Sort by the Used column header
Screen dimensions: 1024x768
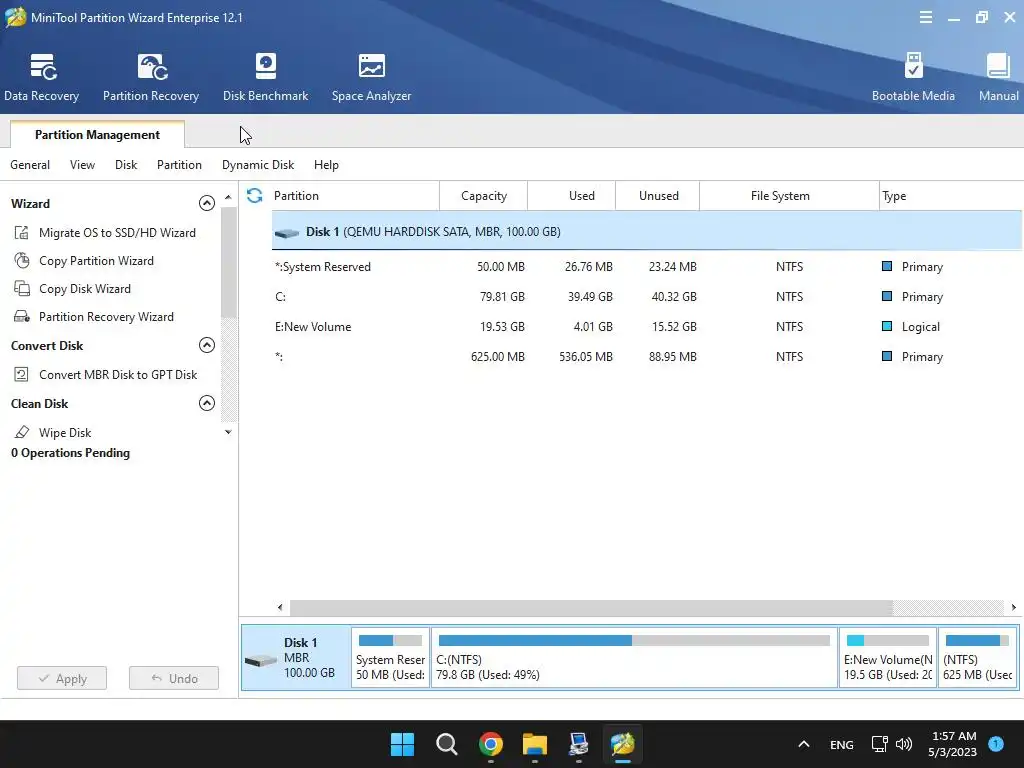[571, 196]
